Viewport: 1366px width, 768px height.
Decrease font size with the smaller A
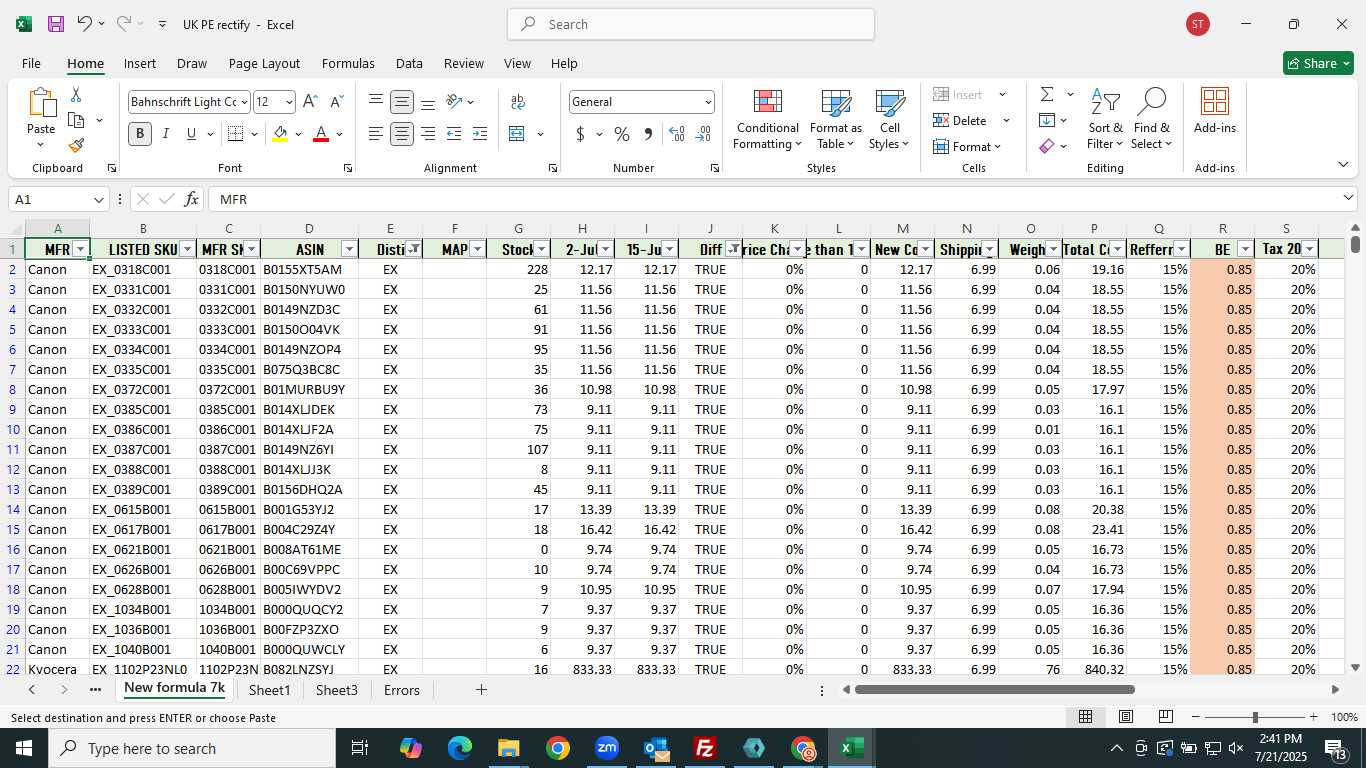point(336,102)
